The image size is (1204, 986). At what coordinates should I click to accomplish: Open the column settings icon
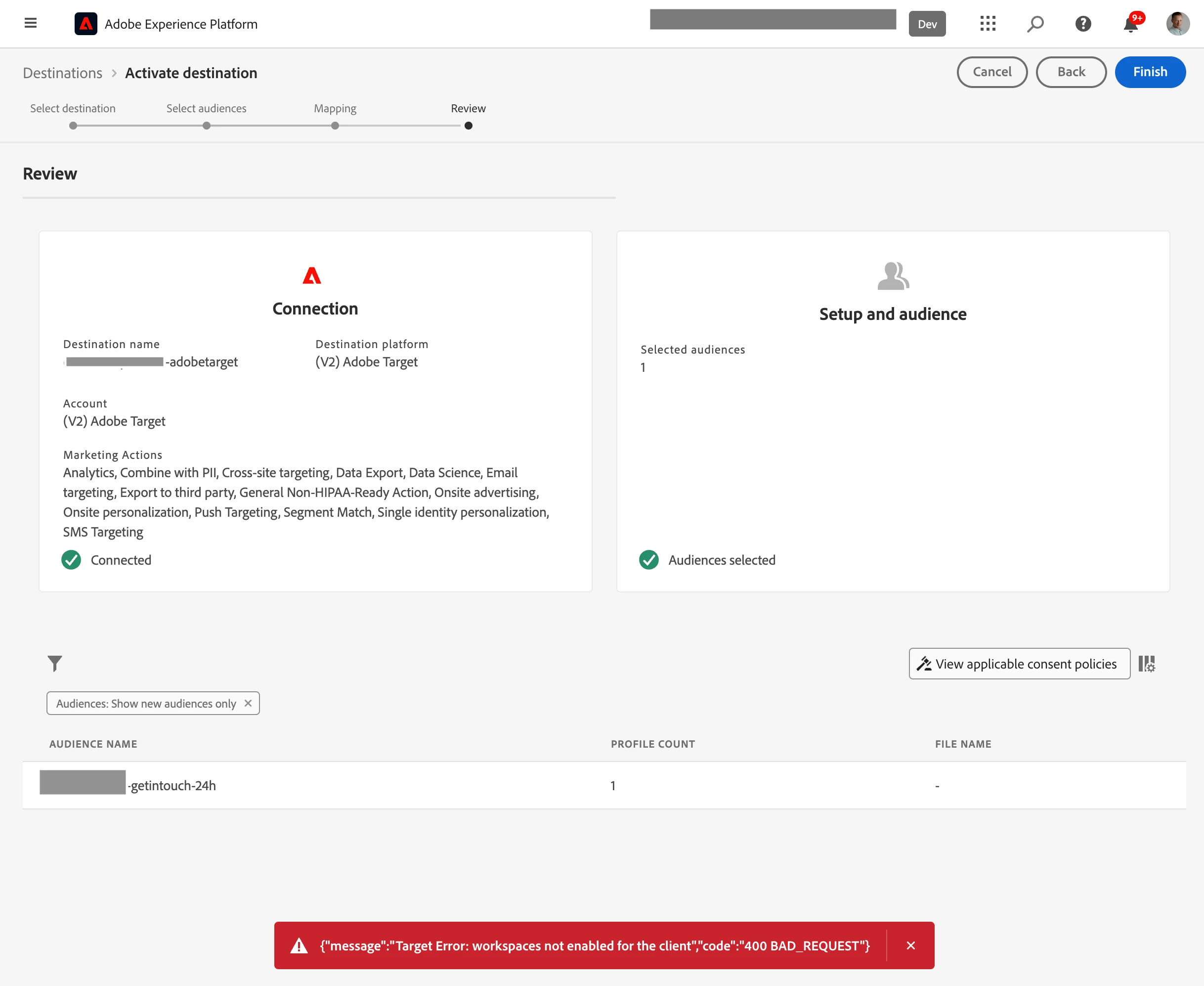pyautogui.click(x=1146, y=664)
